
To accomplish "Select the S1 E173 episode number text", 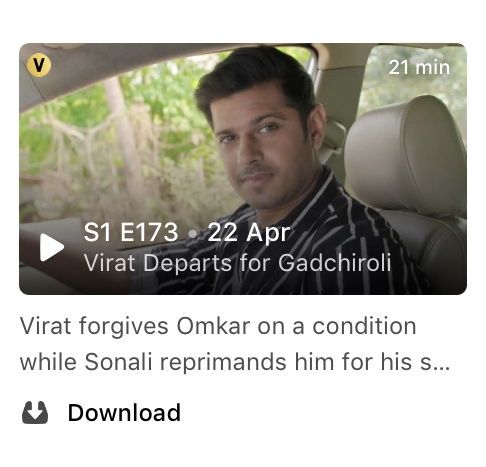I will click(x=131, y=232).
